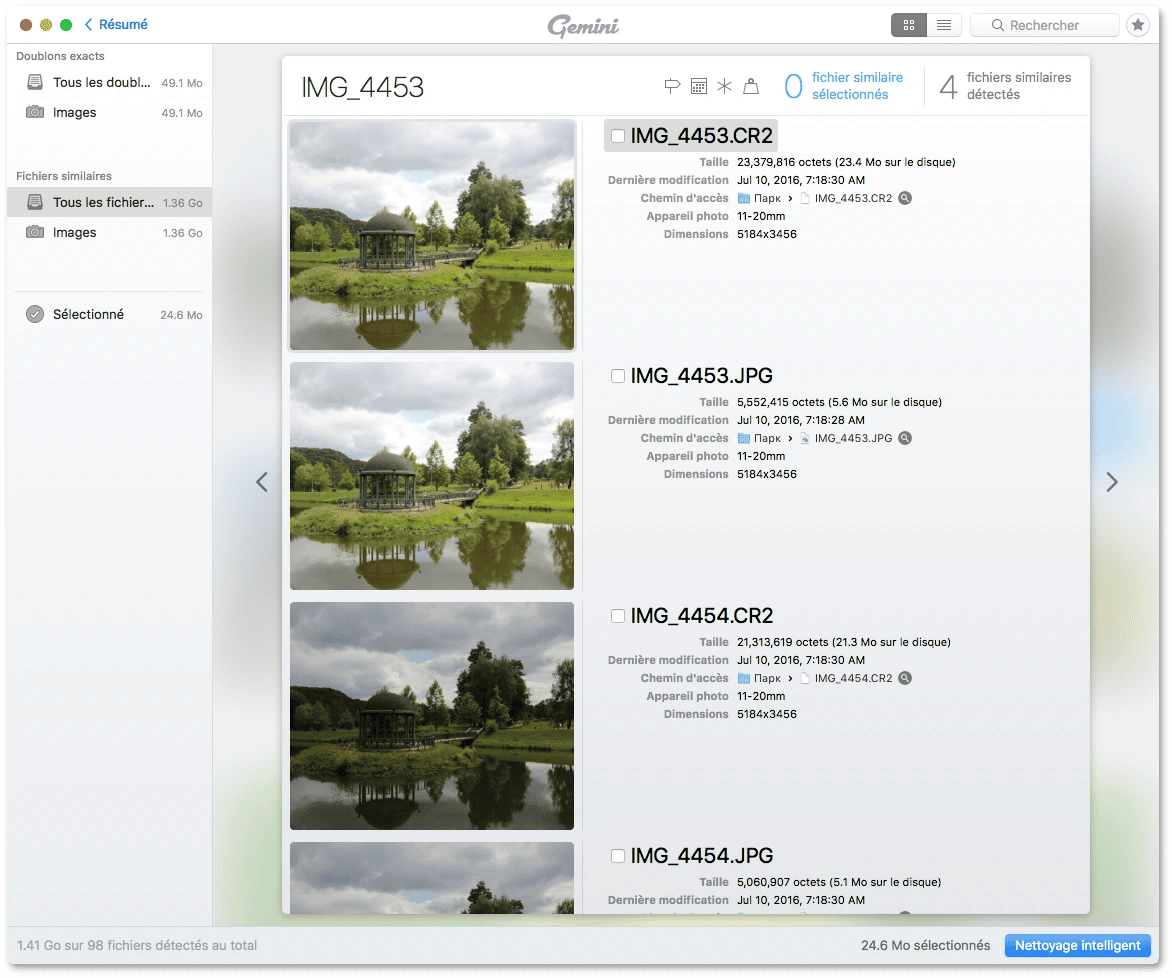This screenshot has height=978, width=1172.
Task: Select Images under Doublons exacts
Action: pos(109,112)
